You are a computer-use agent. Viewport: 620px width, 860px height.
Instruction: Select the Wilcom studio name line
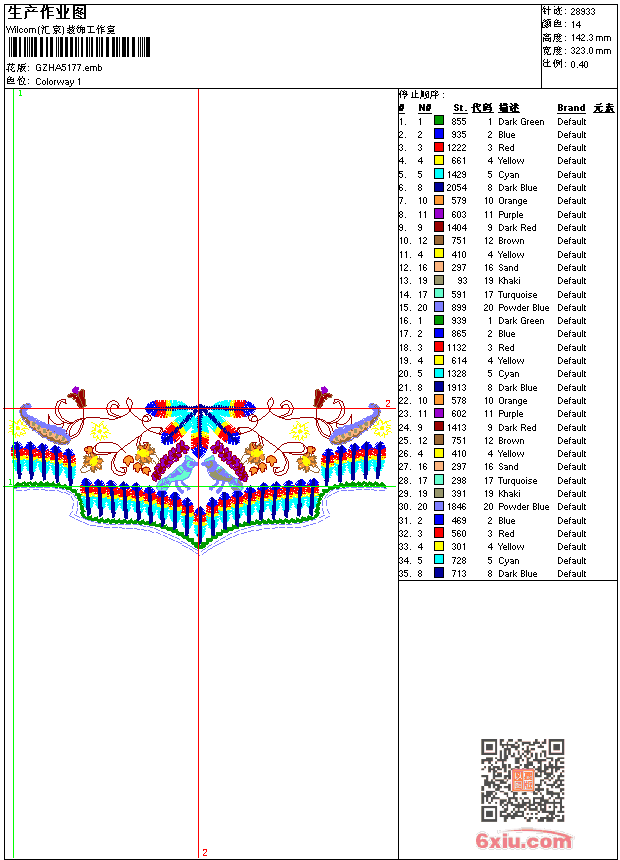(60, 30)
